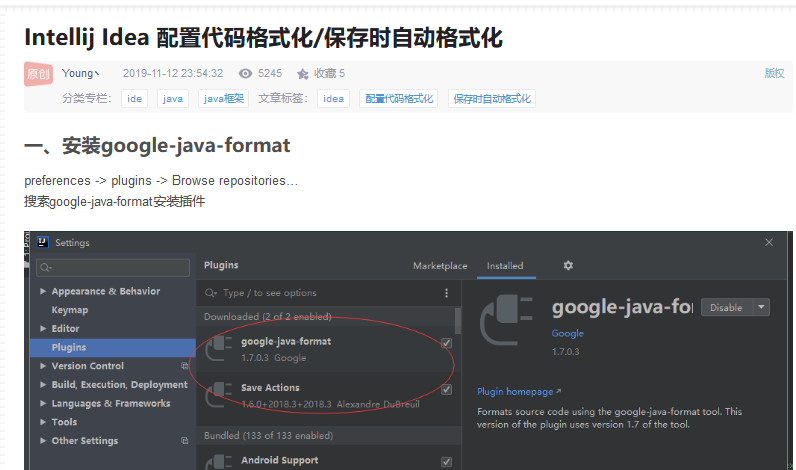Open the Google vendor link
Screen dimensions: 796x470
tap(568, 333)
